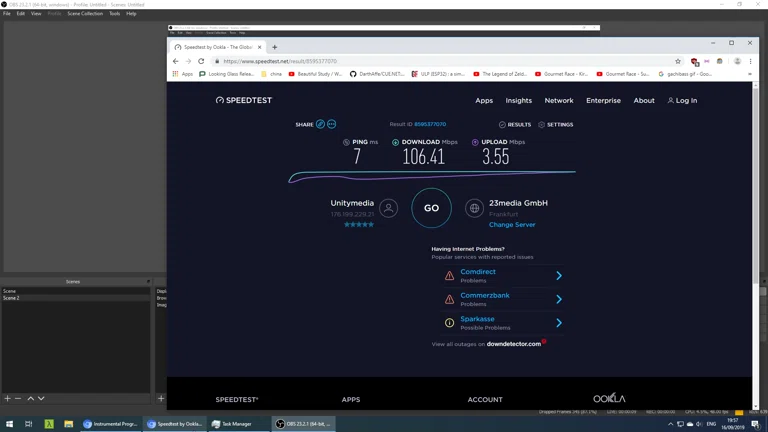Close the Speedtest by Ookla tab
Image resolution: width=768 pixels, height=432 pixels.
[260, 47]
